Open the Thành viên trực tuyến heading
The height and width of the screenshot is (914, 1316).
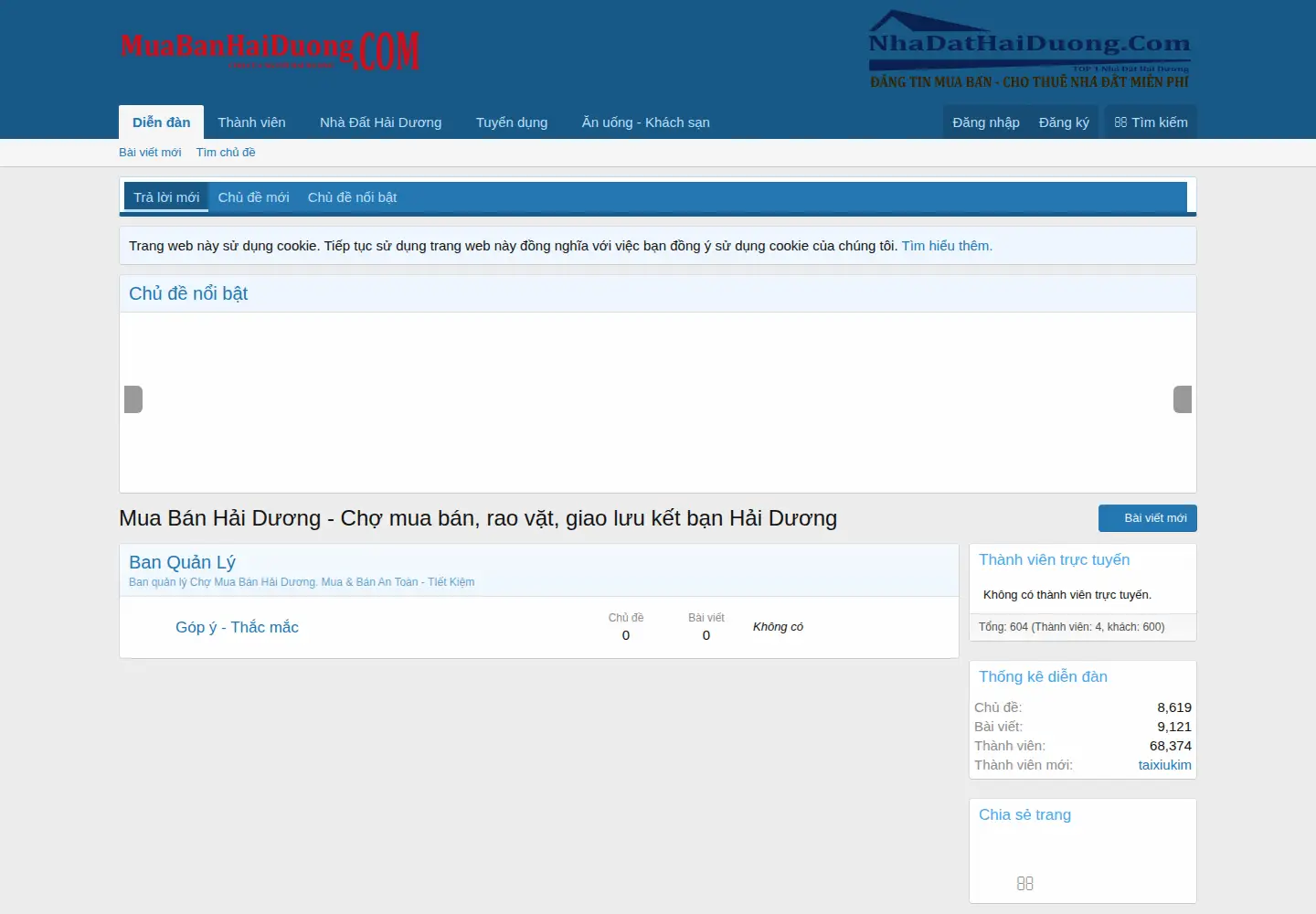[x=1055, y=559]
